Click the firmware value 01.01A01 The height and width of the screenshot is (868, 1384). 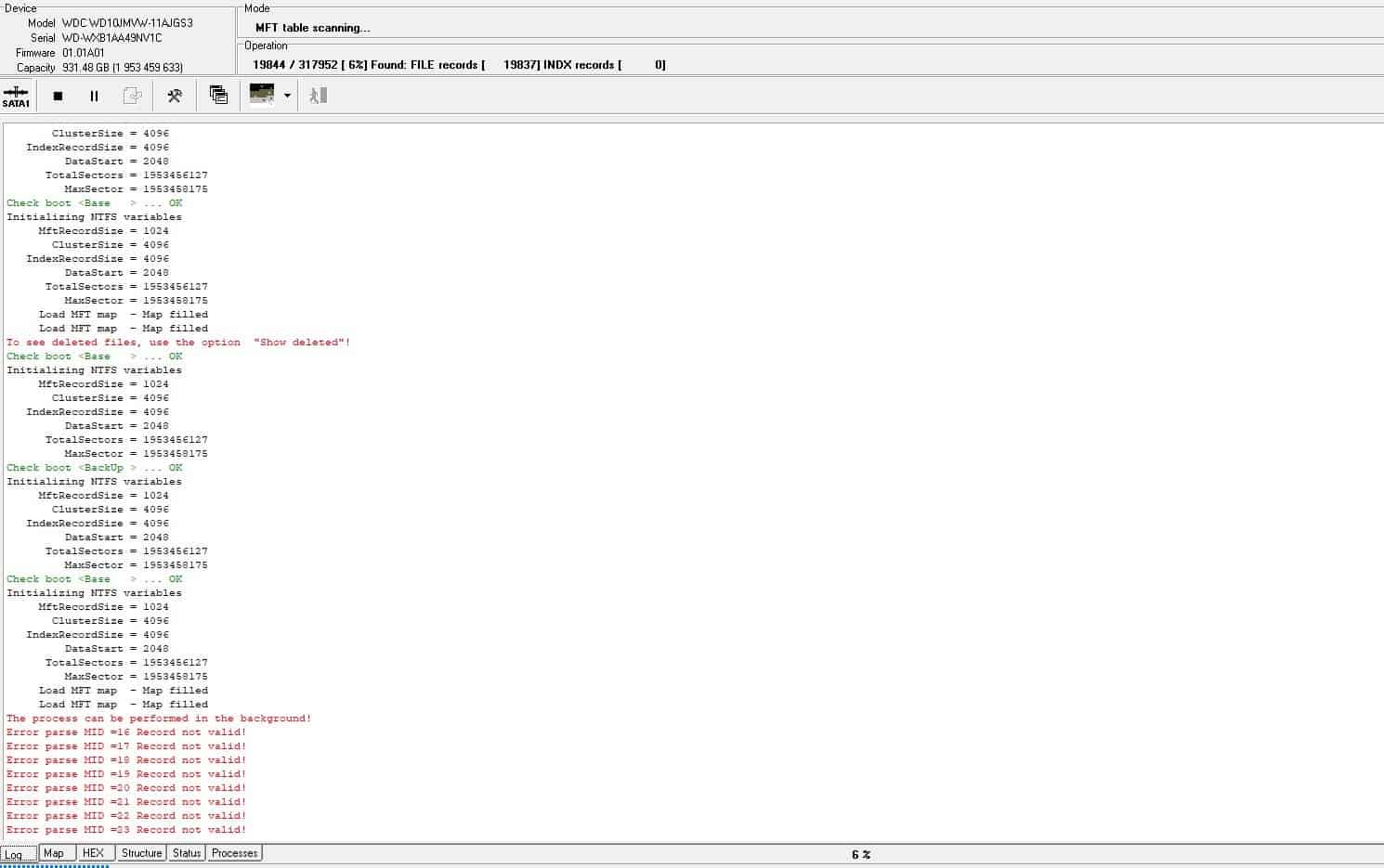84,53
